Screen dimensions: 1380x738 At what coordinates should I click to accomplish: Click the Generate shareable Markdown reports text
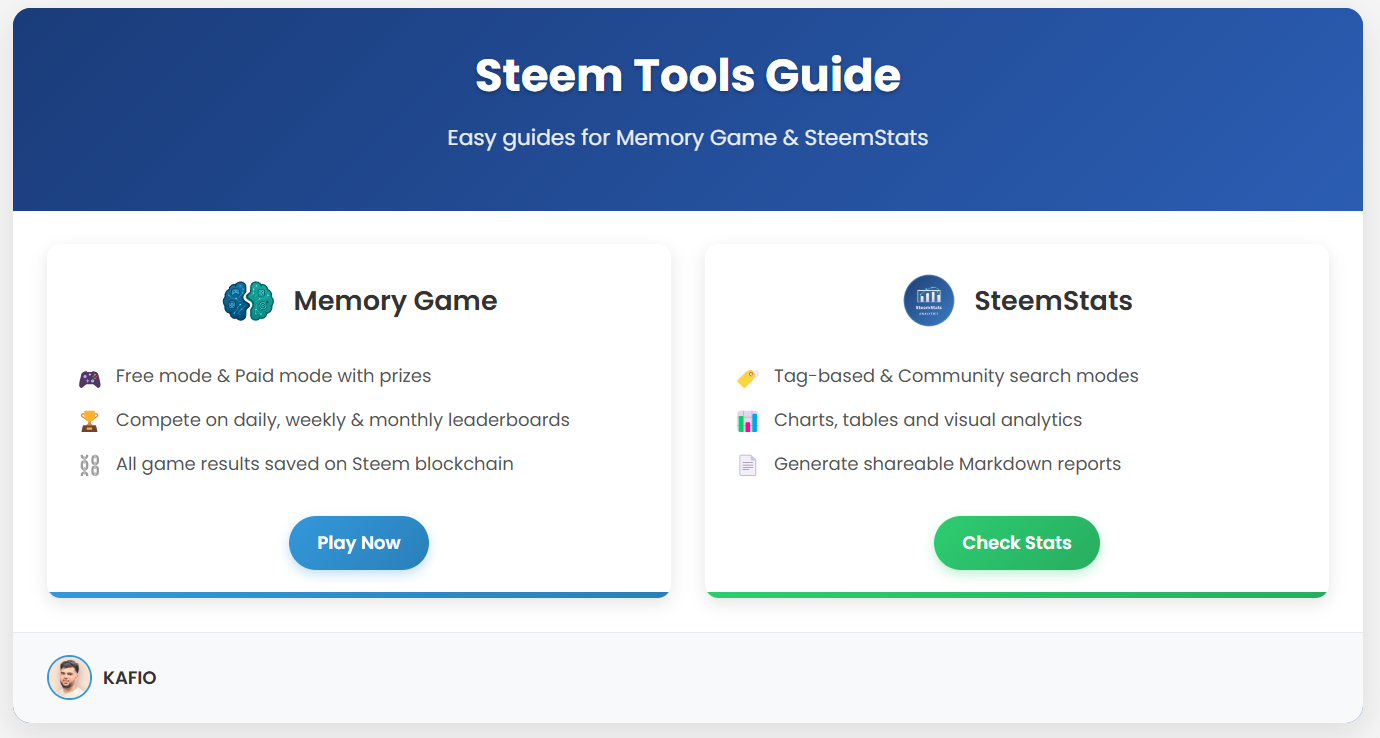coord(947,464)
